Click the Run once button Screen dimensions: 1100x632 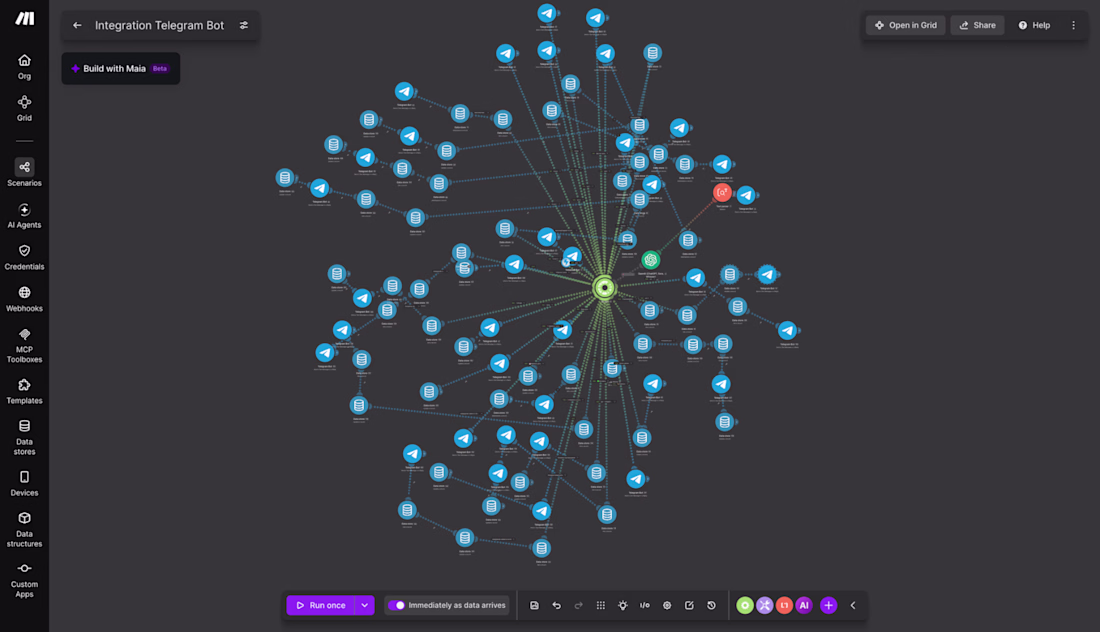point(321,605)
